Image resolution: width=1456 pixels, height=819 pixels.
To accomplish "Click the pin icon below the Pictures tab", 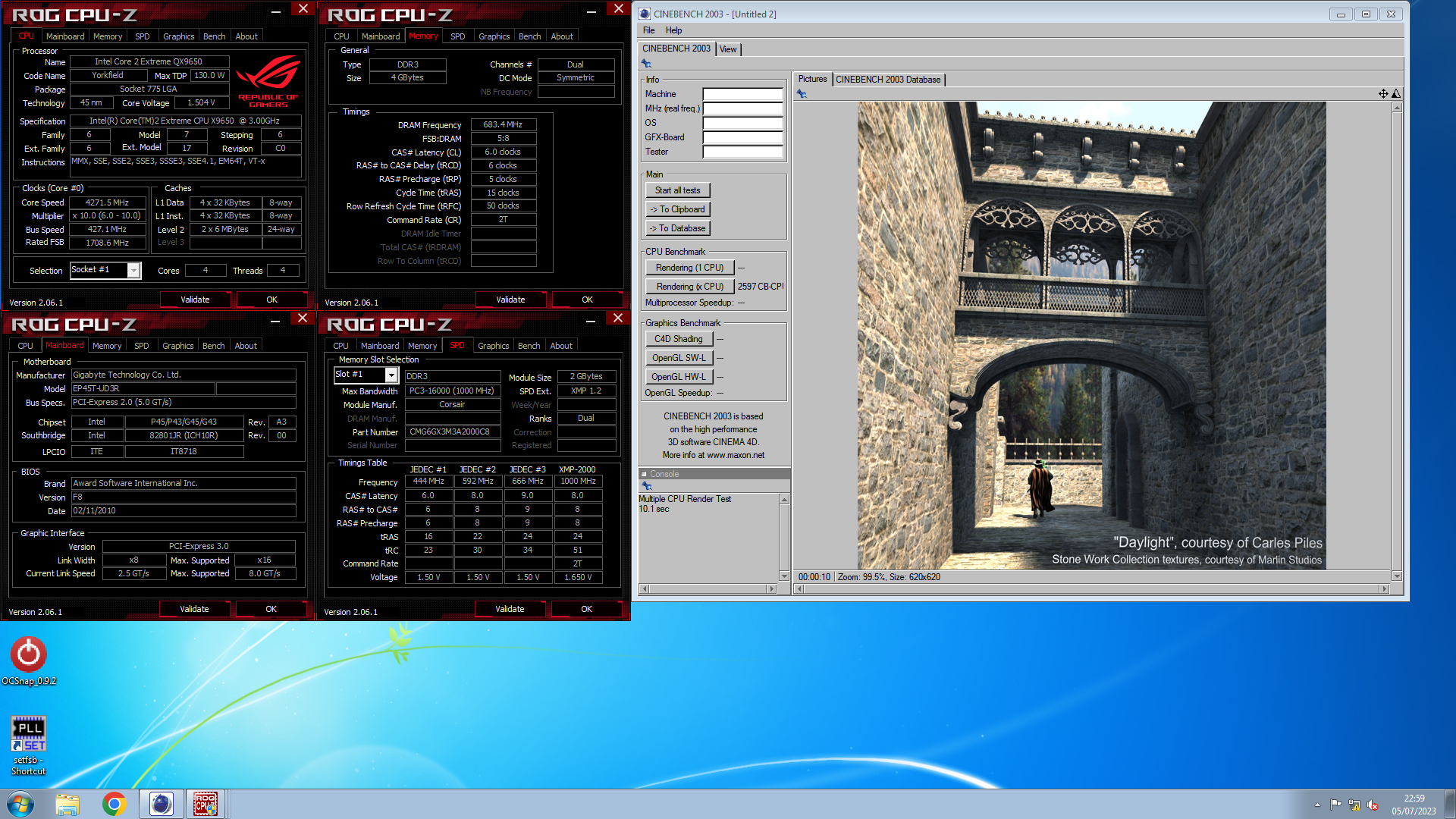I will (x=802, y=94).
